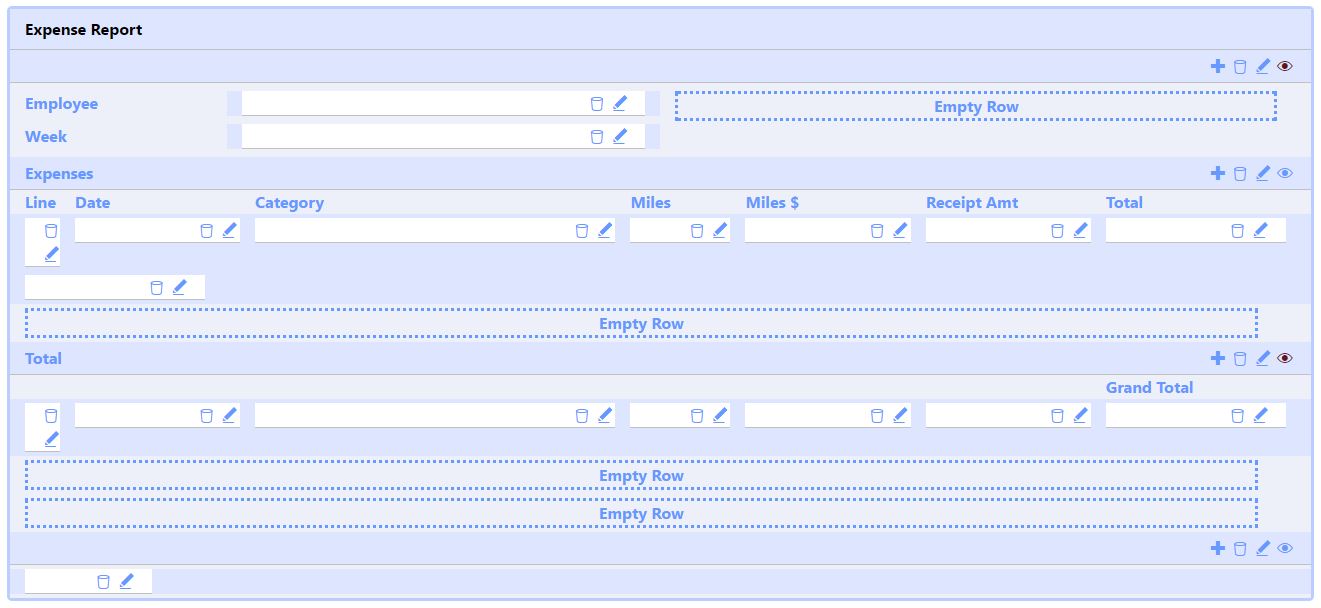Viewport: 1321px width, 608px height.
Task: Click the Empty Row below the Expenses line
Action: coord(641,323)
